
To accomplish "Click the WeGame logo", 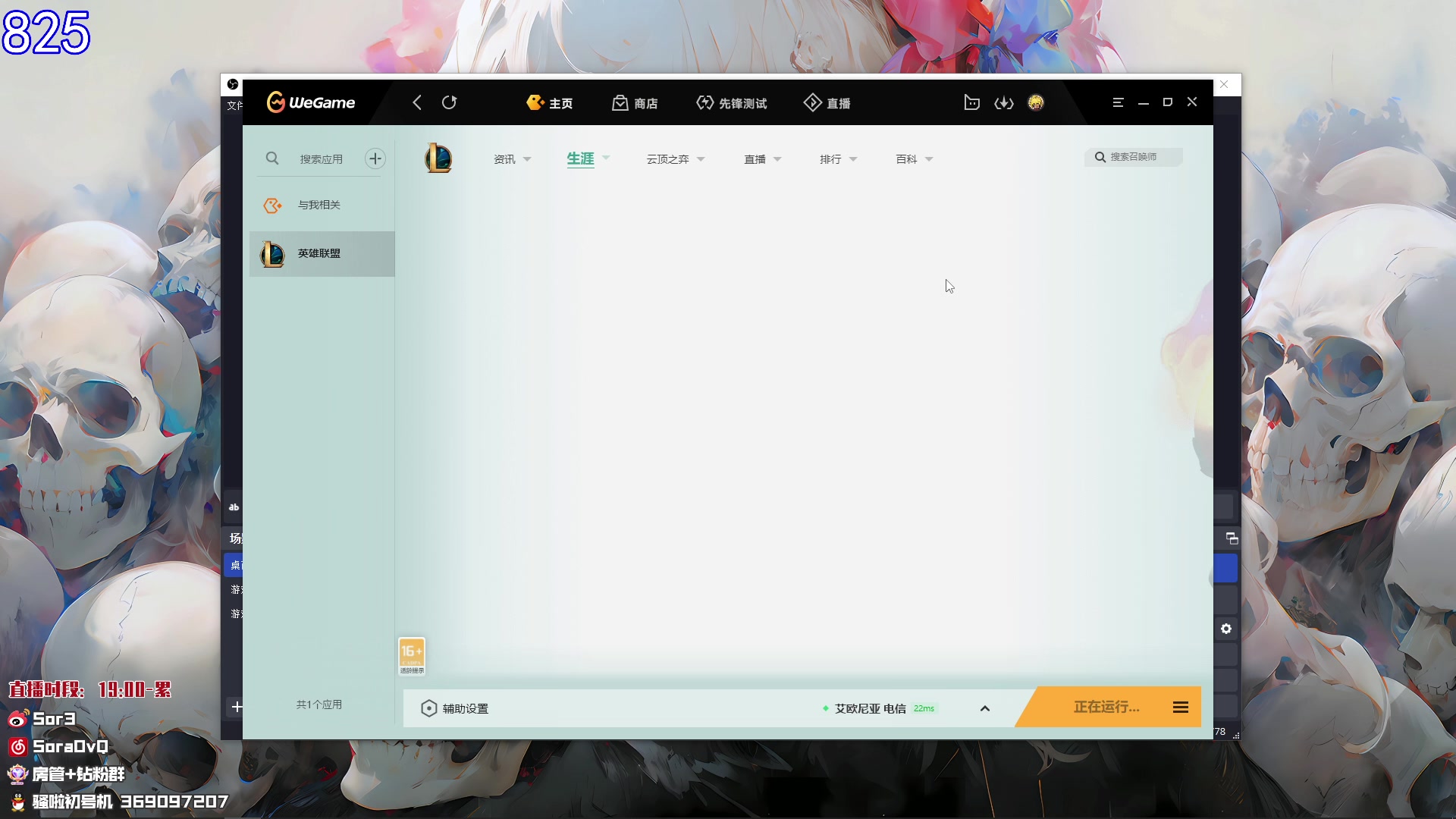I will pos(311,102).
